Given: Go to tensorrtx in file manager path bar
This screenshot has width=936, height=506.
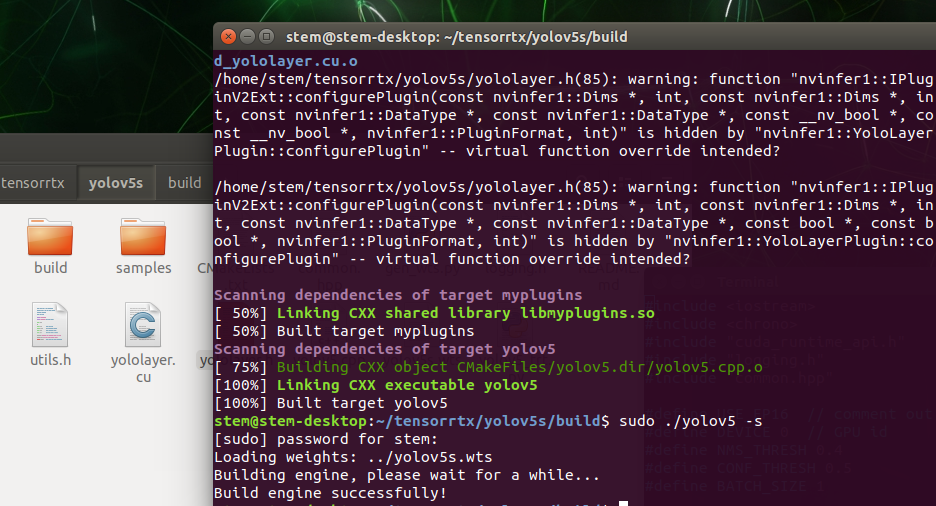Looking at the screenshot, I should click(x=33, y=183).
